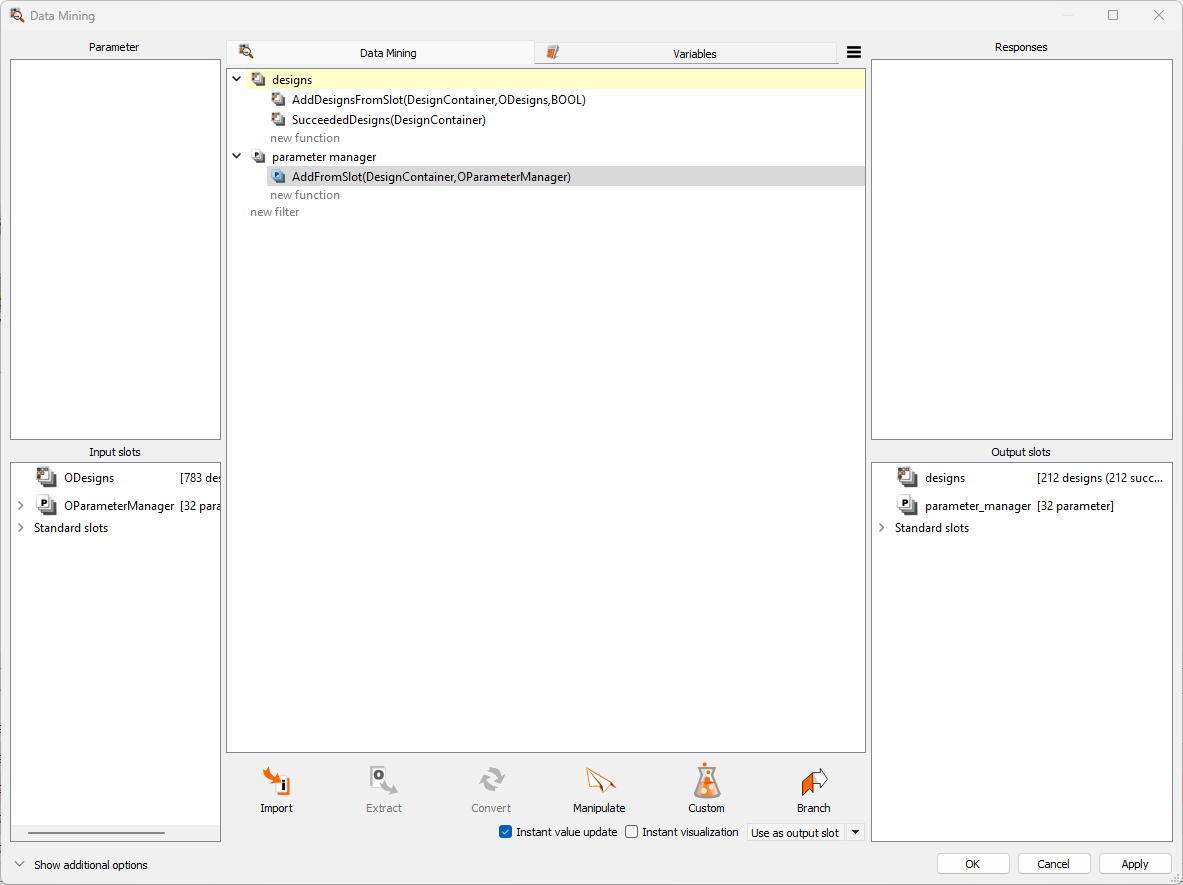This screenshot has height=885, width=1183.
Task: Click the Import tool icon
Action: tap(276, 781)
